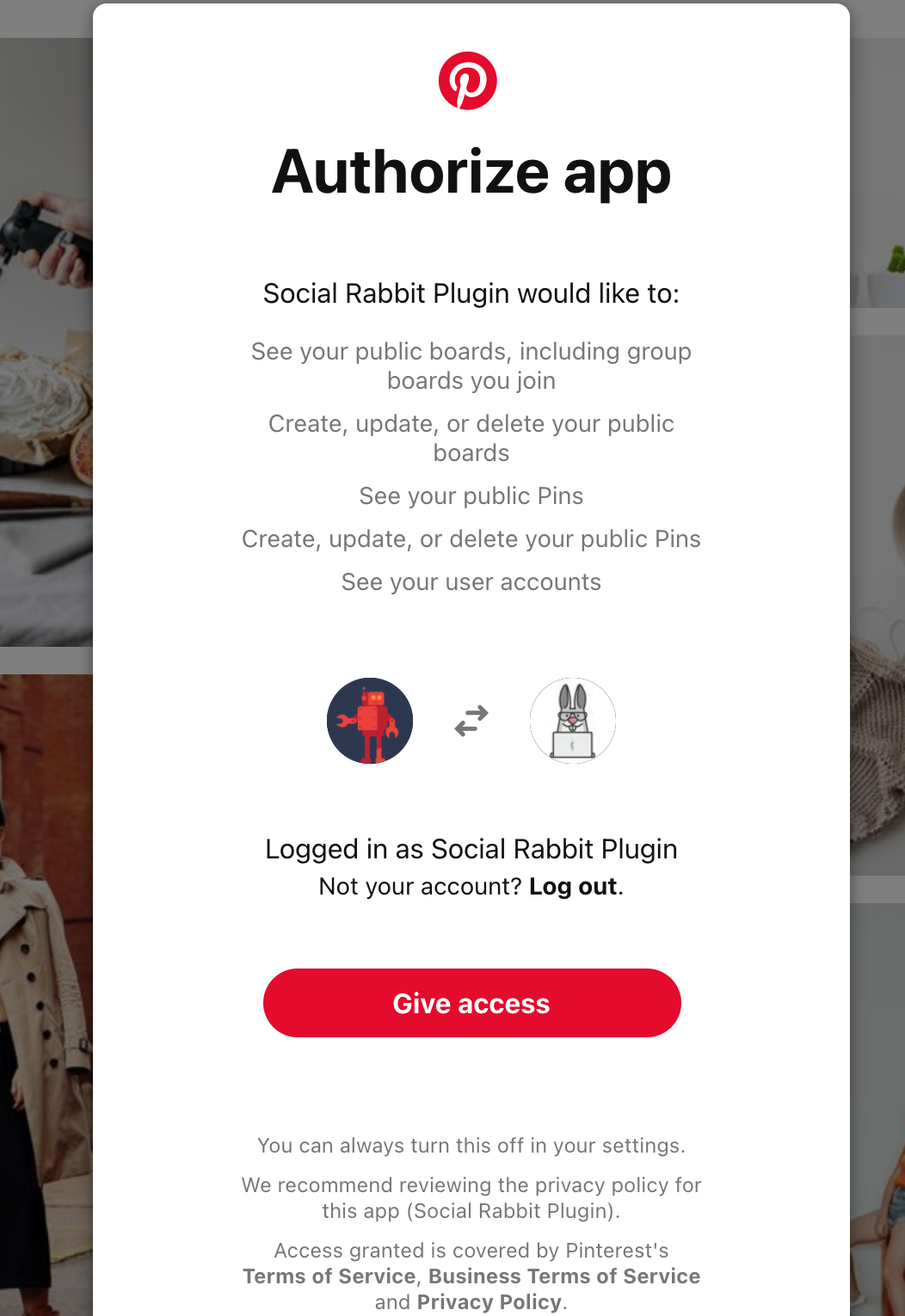
Task: Click 'Logged in as Social Rabbit Plugin' text
Action: (x=471, y=849)
